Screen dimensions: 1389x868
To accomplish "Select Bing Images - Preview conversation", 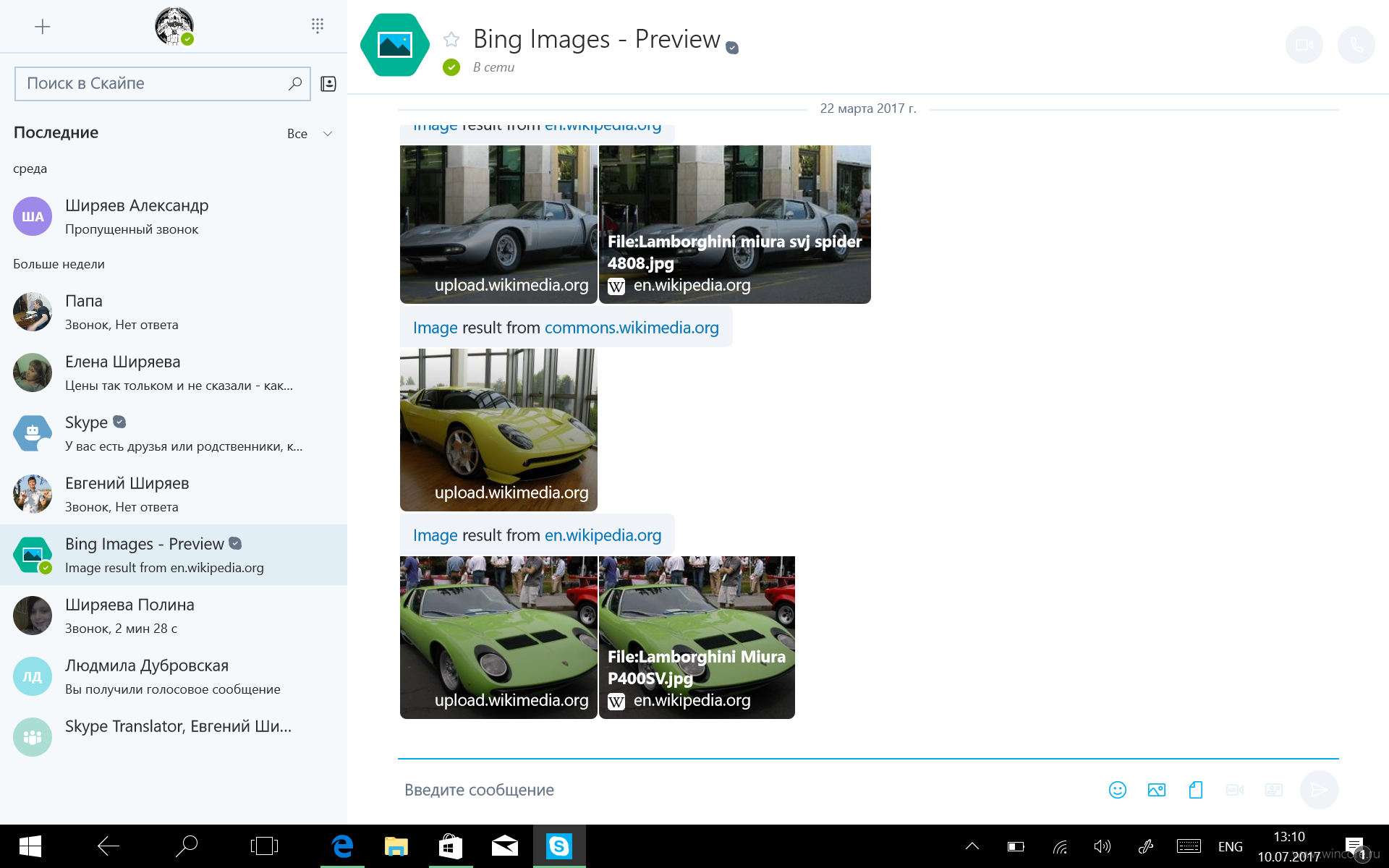I will pos(174,555).
